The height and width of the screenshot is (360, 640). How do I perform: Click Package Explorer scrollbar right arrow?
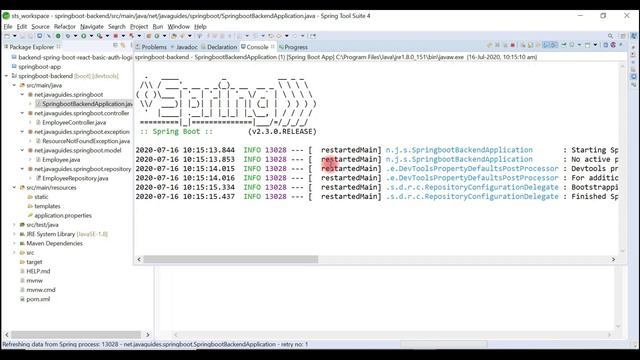coord(147,334)
